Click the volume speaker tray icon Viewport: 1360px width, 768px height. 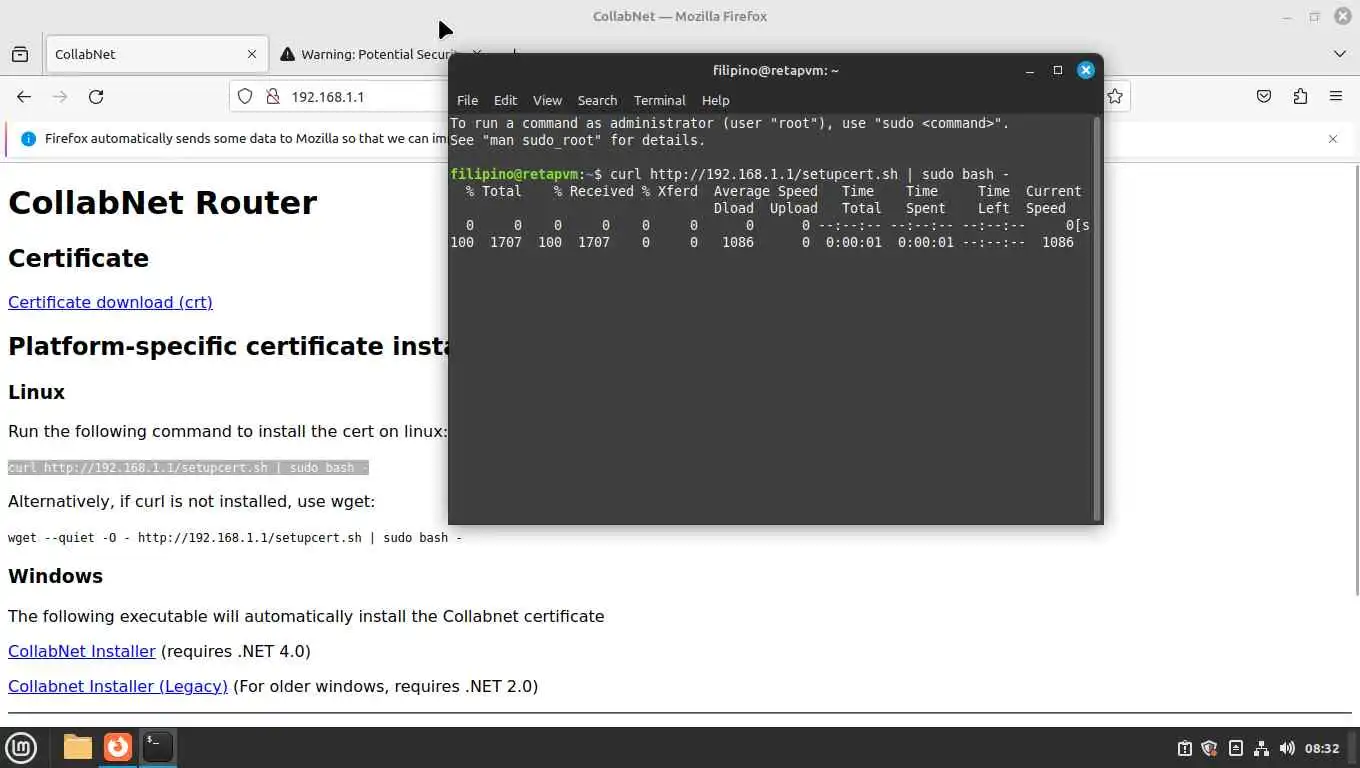click(1287, 748)
